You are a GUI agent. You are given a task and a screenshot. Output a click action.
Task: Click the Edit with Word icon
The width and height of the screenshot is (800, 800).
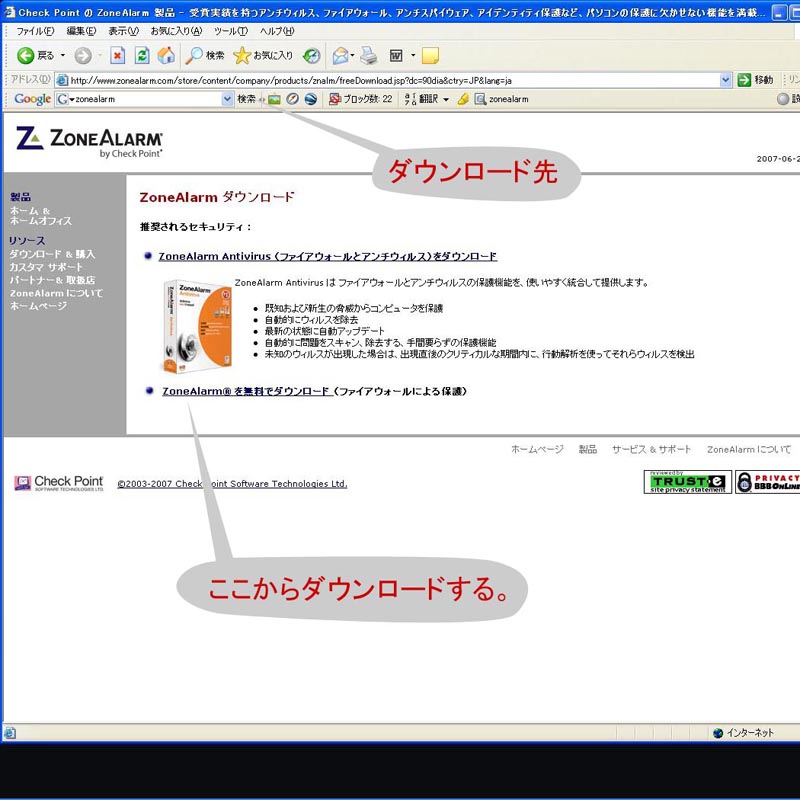pyautogui.click(x=396, y=56)
